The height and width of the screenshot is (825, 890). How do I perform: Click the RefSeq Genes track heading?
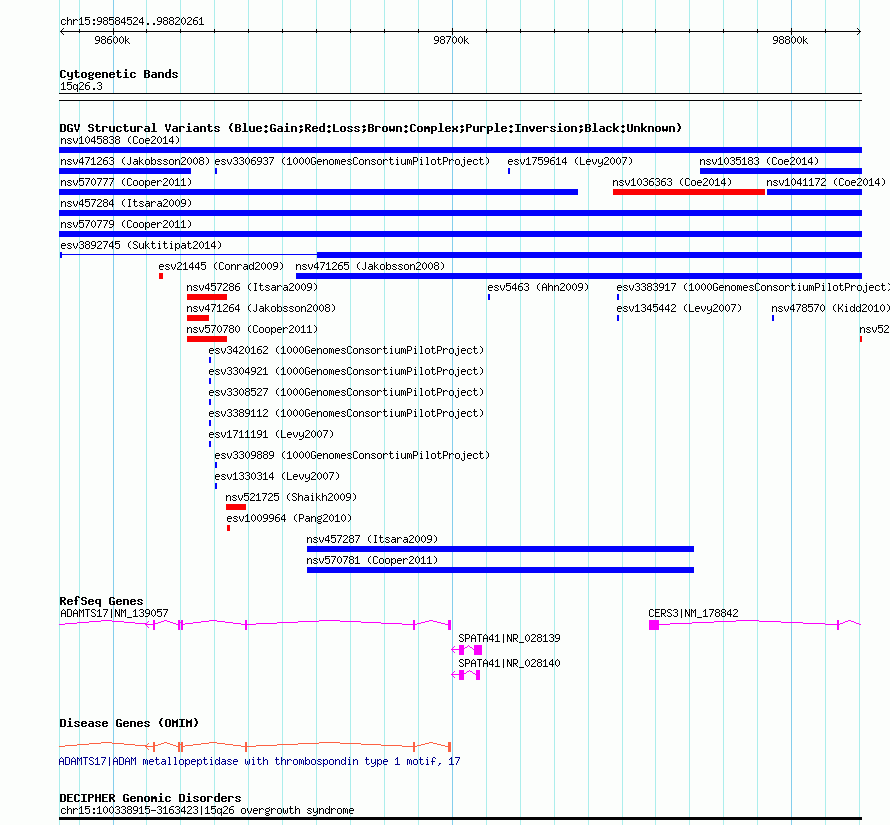point(101,601)
